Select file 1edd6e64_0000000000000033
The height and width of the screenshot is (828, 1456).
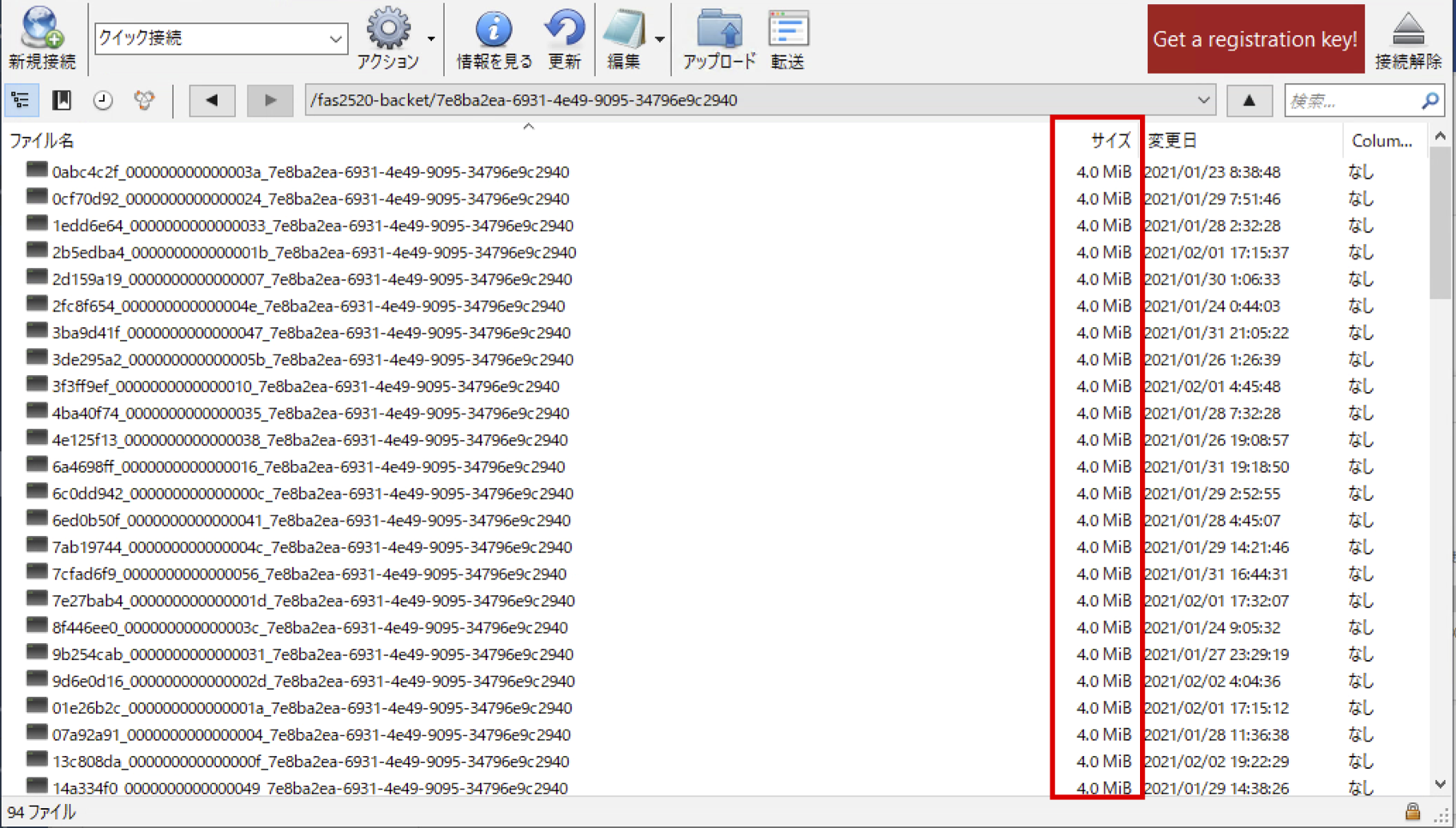[313, 226]
